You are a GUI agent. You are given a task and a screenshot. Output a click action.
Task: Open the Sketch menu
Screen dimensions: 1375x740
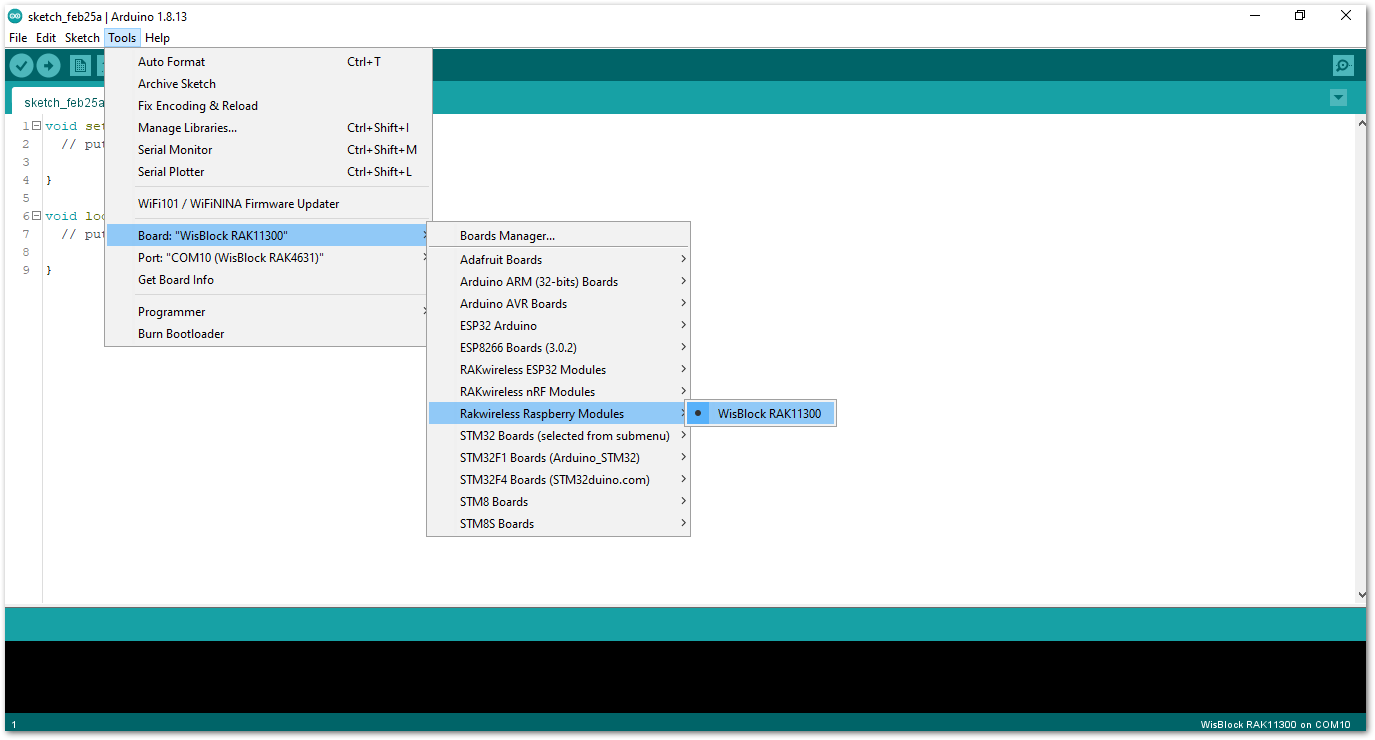(x=82, y=38)
